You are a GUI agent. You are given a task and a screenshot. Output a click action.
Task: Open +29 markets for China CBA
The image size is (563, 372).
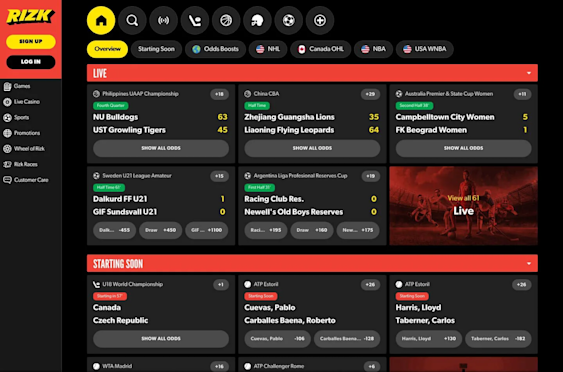370,94
